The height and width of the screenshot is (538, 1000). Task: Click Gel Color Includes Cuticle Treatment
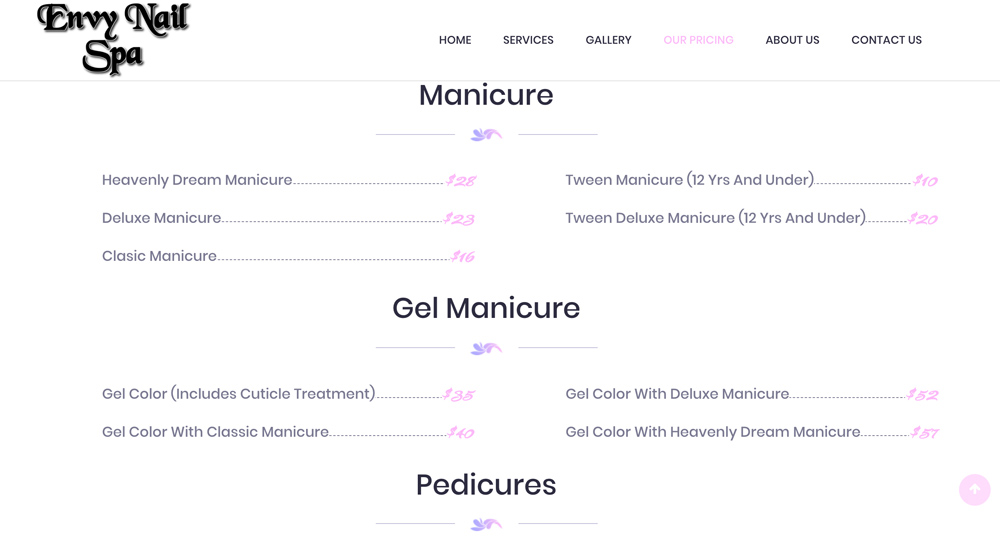click(239, 394)
